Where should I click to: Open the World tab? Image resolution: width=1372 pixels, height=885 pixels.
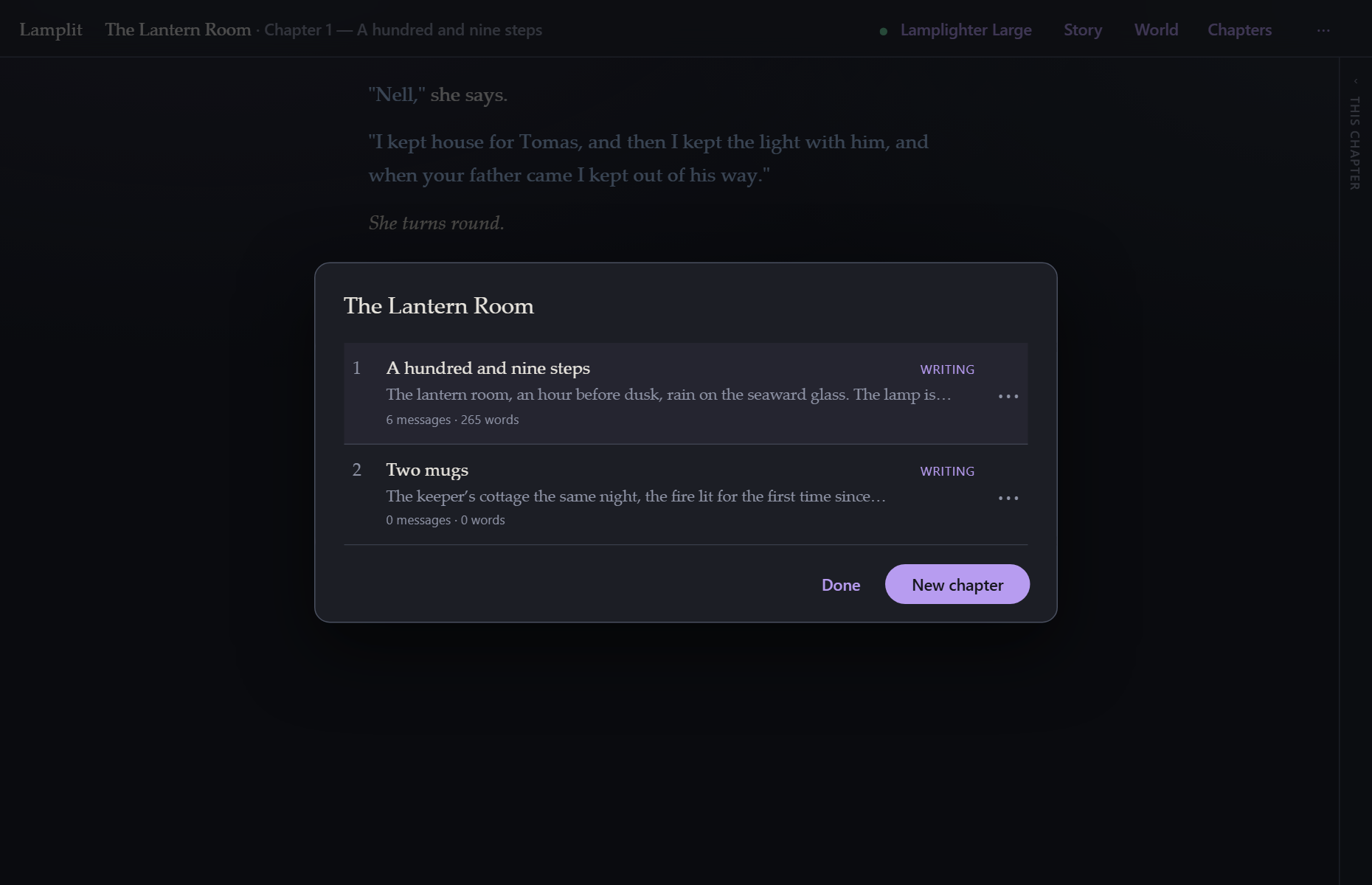(1156, 30)
